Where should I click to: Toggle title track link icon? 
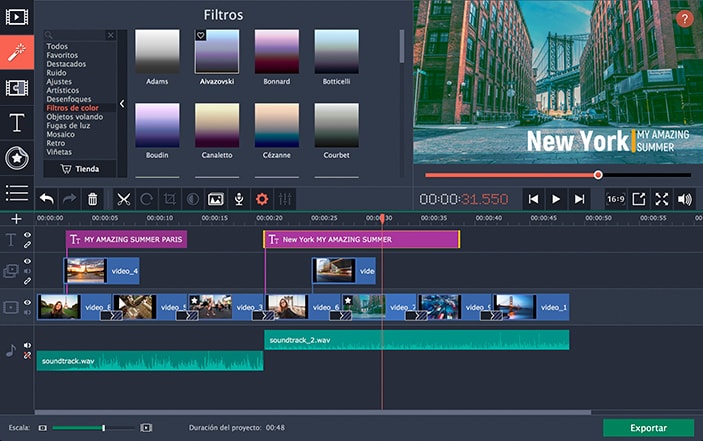[x=27, y=245]
